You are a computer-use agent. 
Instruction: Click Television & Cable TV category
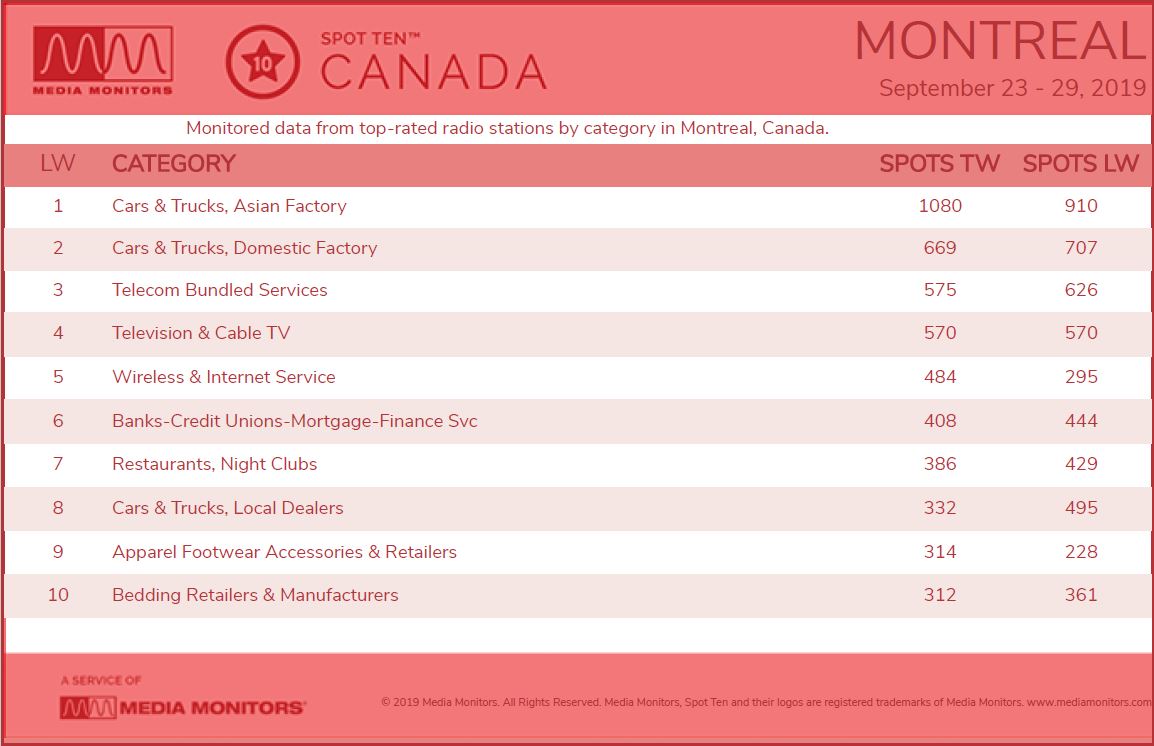pyautogui.click(x=201, y=333)
